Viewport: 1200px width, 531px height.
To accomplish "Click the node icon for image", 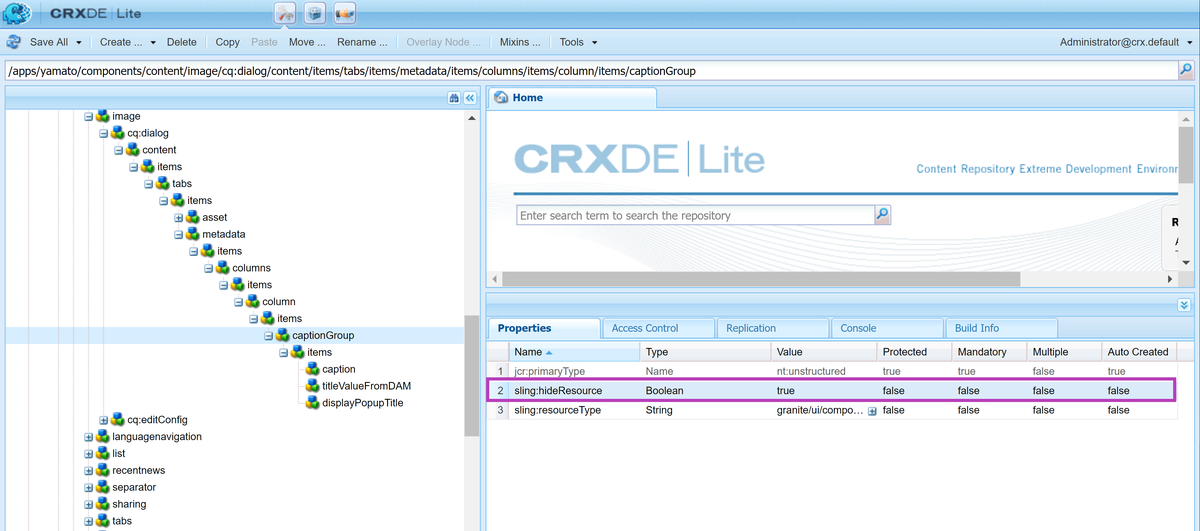I will tap(103, 116).
